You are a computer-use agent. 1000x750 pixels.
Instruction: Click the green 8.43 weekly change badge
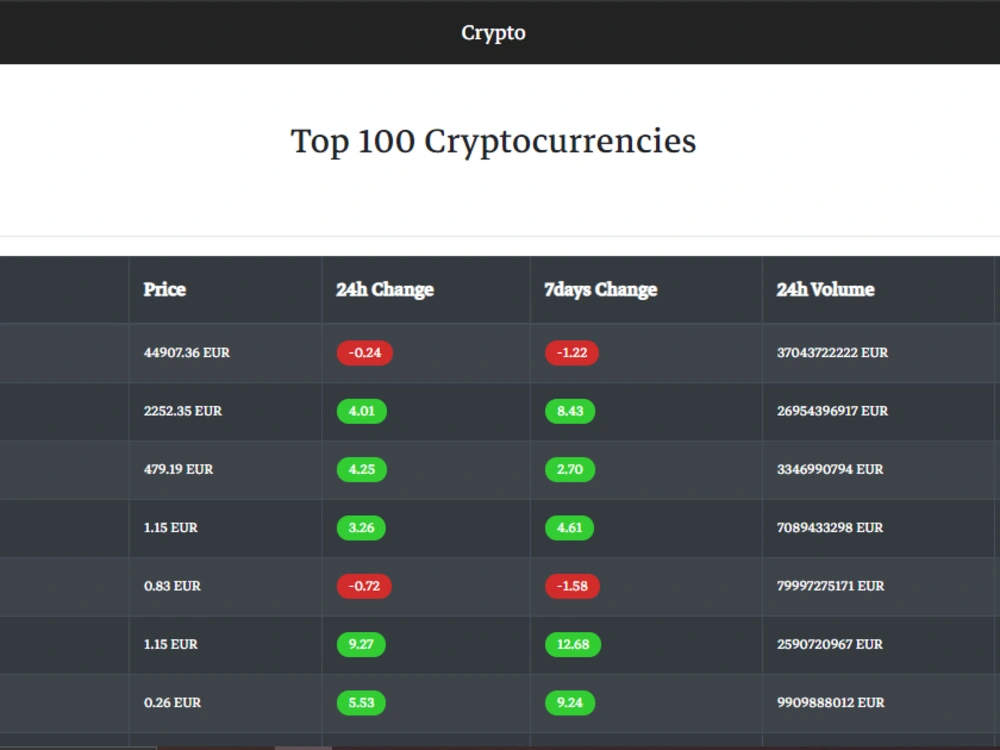click(570, 411)
